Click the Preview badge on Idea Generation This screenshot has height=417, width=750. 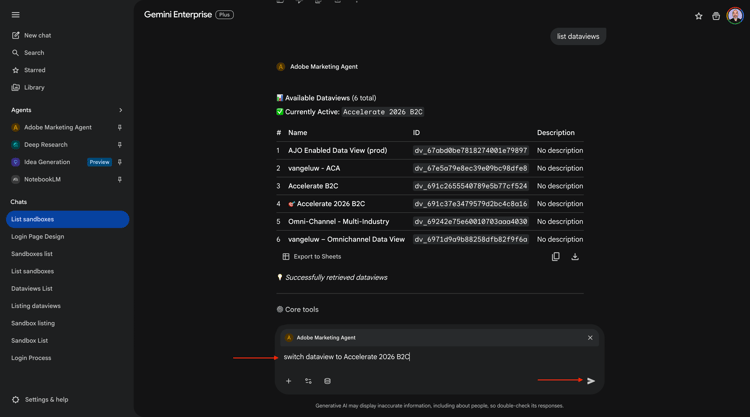[x=99, y=162]
